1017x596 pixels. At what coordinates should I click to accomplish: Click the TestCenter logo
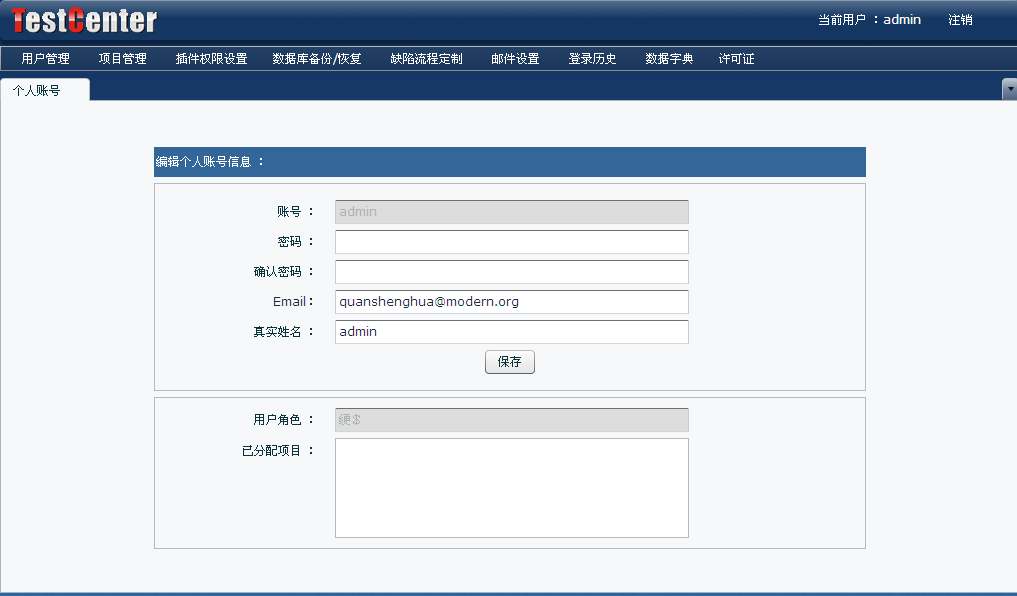coord(84,20)
